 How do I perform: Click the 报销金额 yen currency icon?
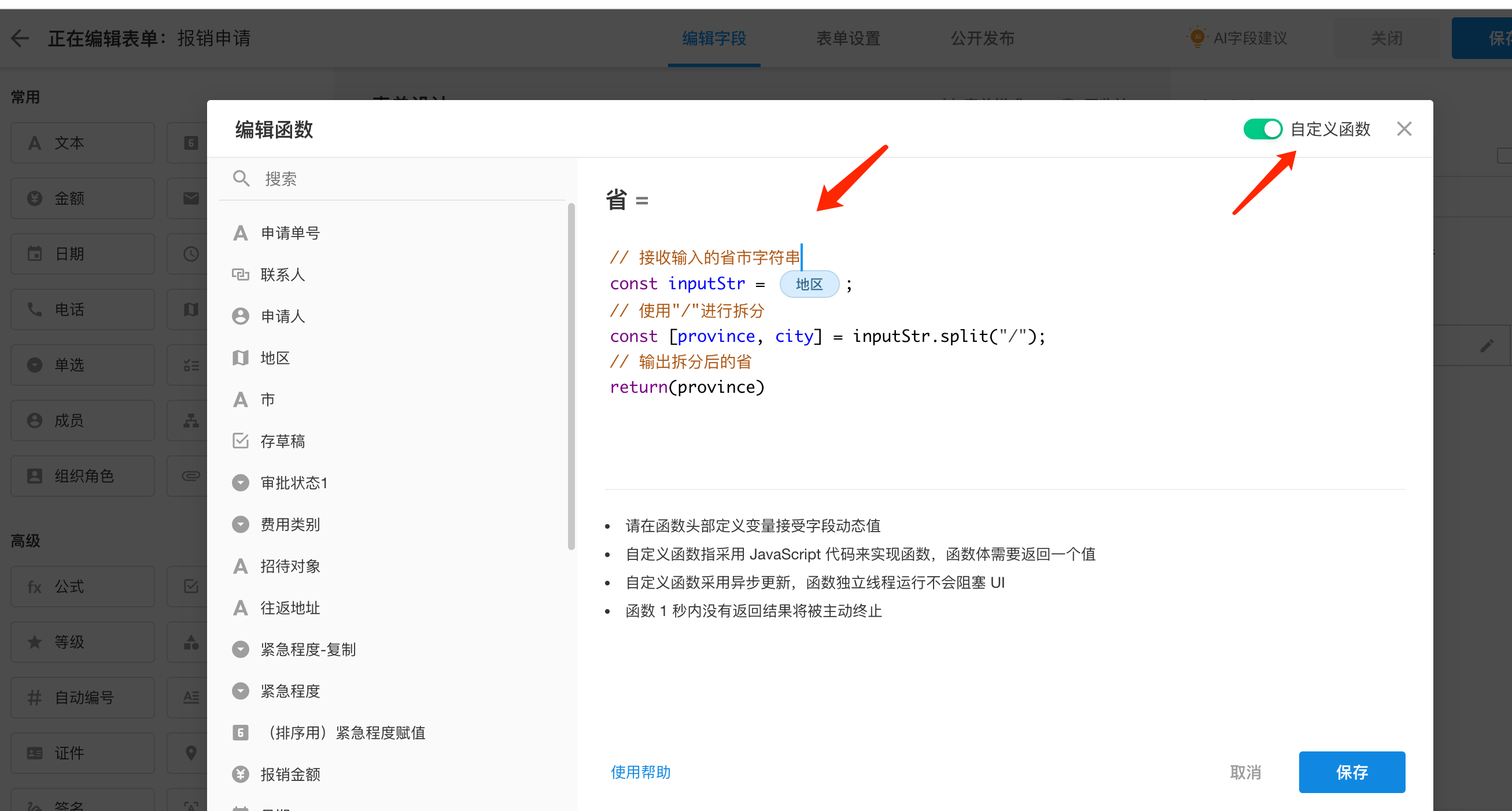click(x=240, y=775)
